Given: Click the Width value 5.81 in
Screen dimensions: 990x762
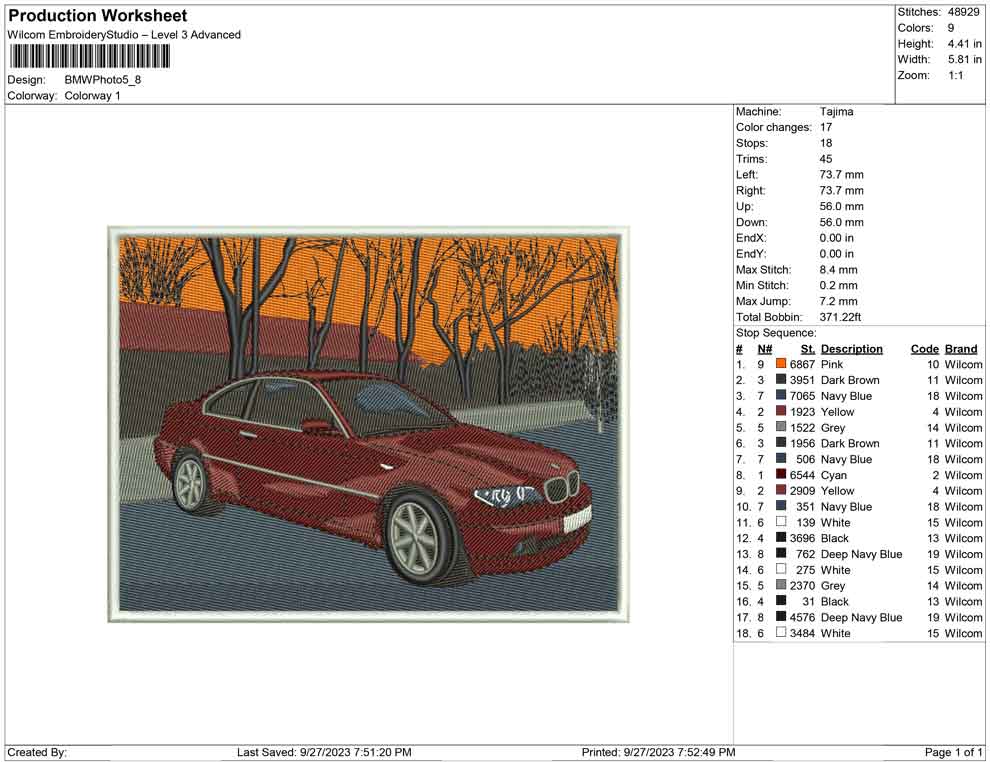Looking at the screenshot, I should (965, 59).
